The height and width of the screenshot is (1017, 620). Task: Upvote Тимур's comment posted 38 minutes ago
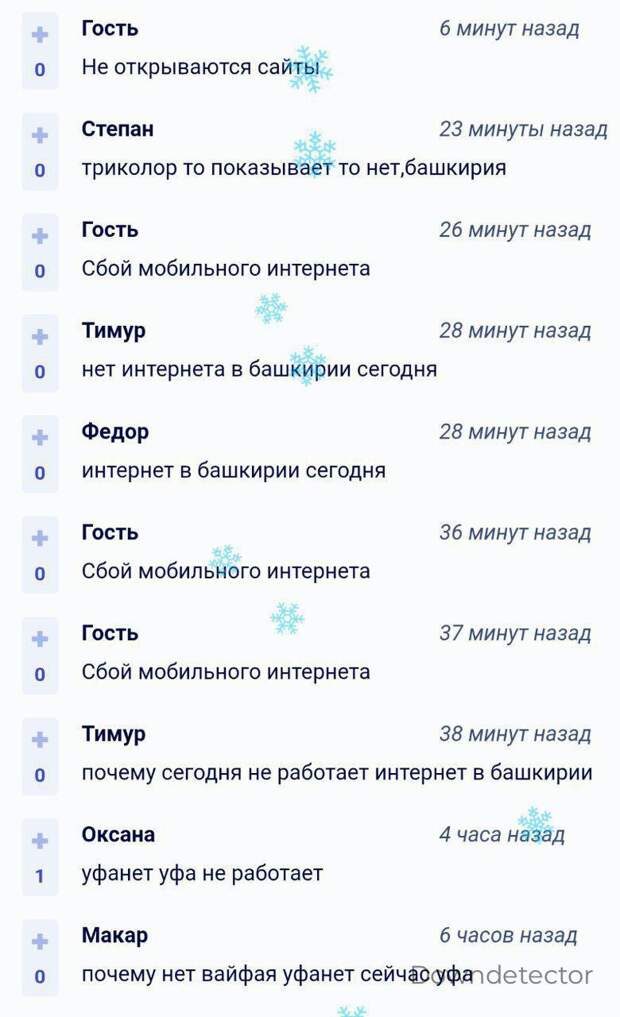point(40,740)
